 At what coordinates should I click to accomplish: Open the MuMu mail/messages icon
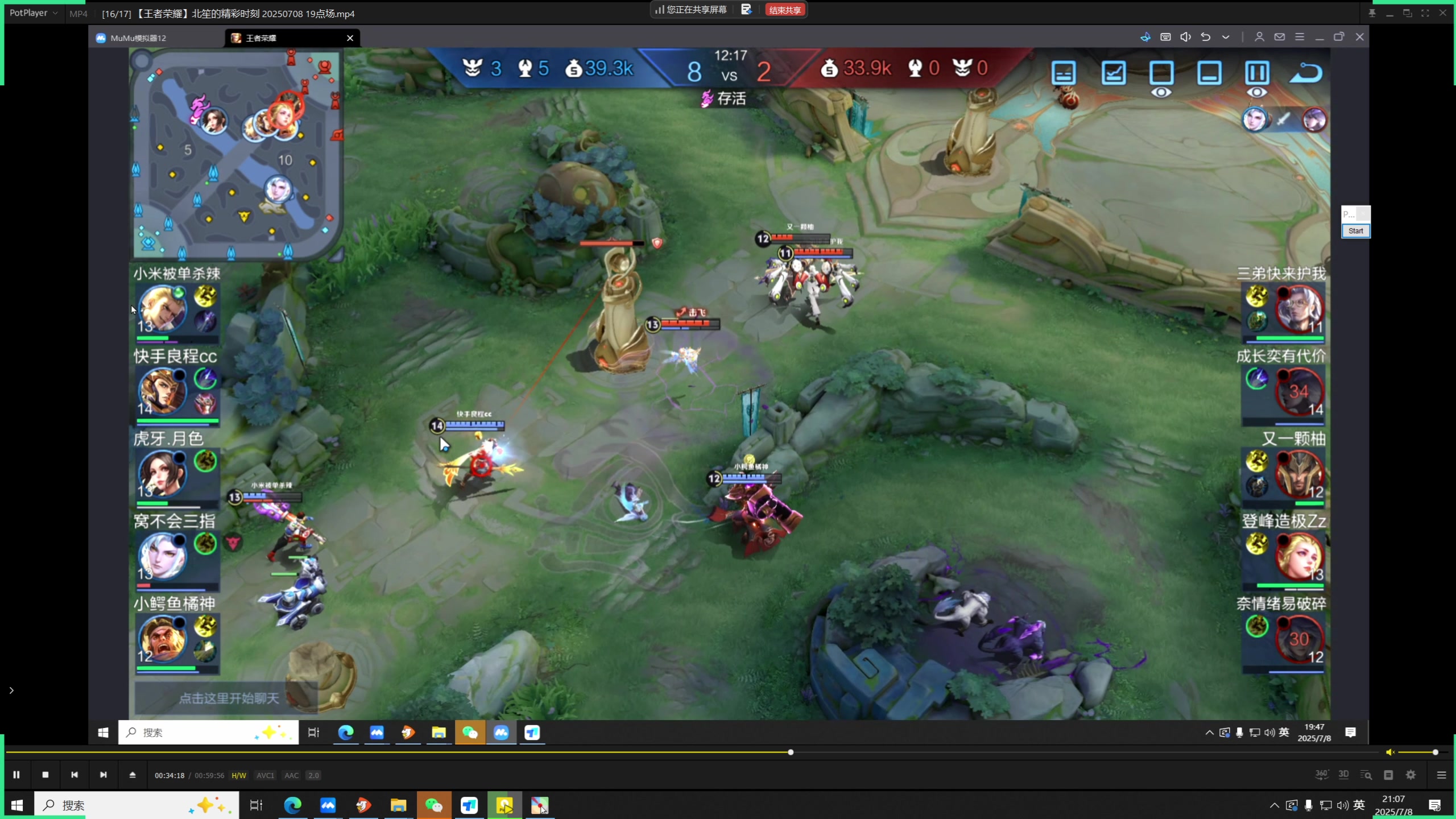click(1279, 37)
